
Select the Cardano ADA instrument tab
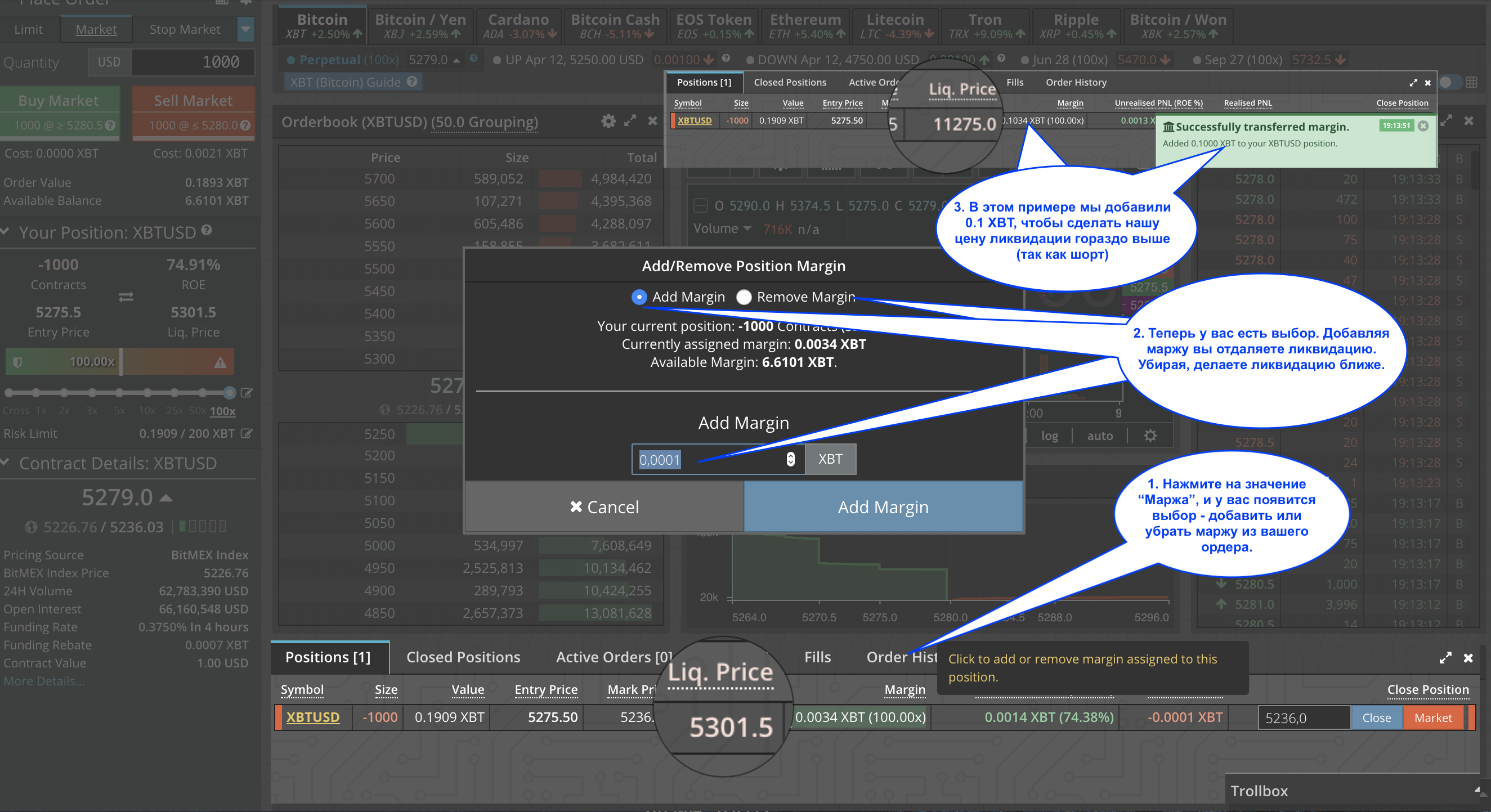tap(518, 26)
